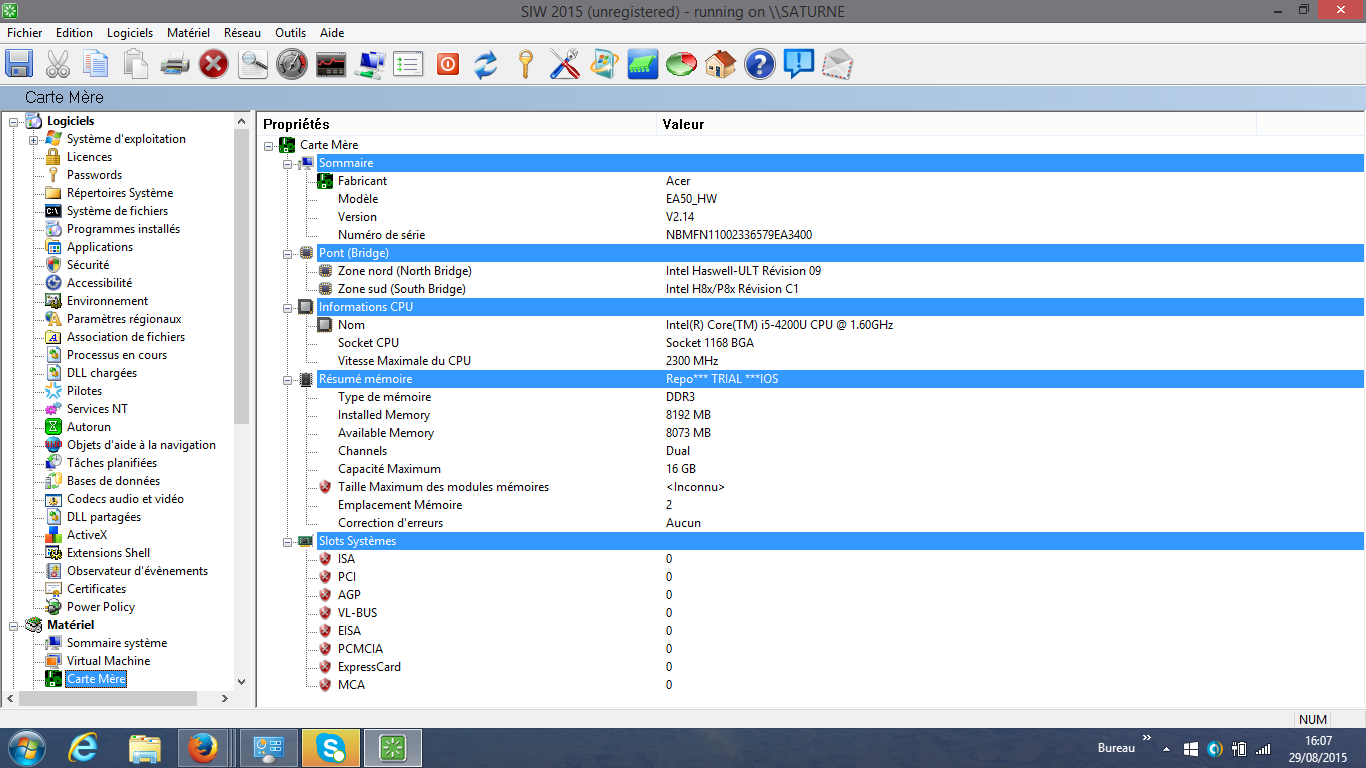Select Licences in the sidebar tree
Image resolution: width=1366 pixels, height=768 pixels.
[x=89, y=157]
